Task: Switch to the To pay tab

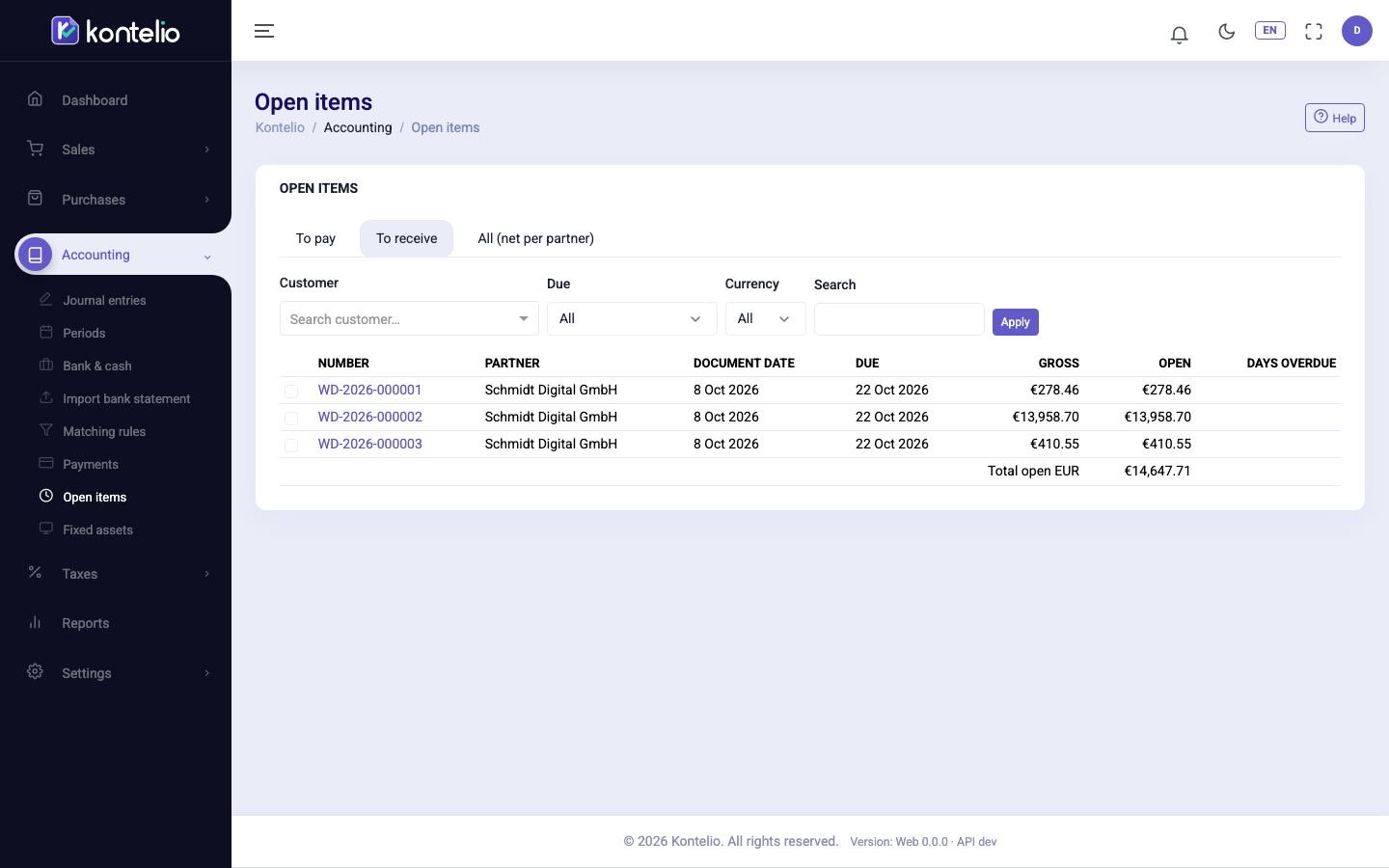Action: 315,238
